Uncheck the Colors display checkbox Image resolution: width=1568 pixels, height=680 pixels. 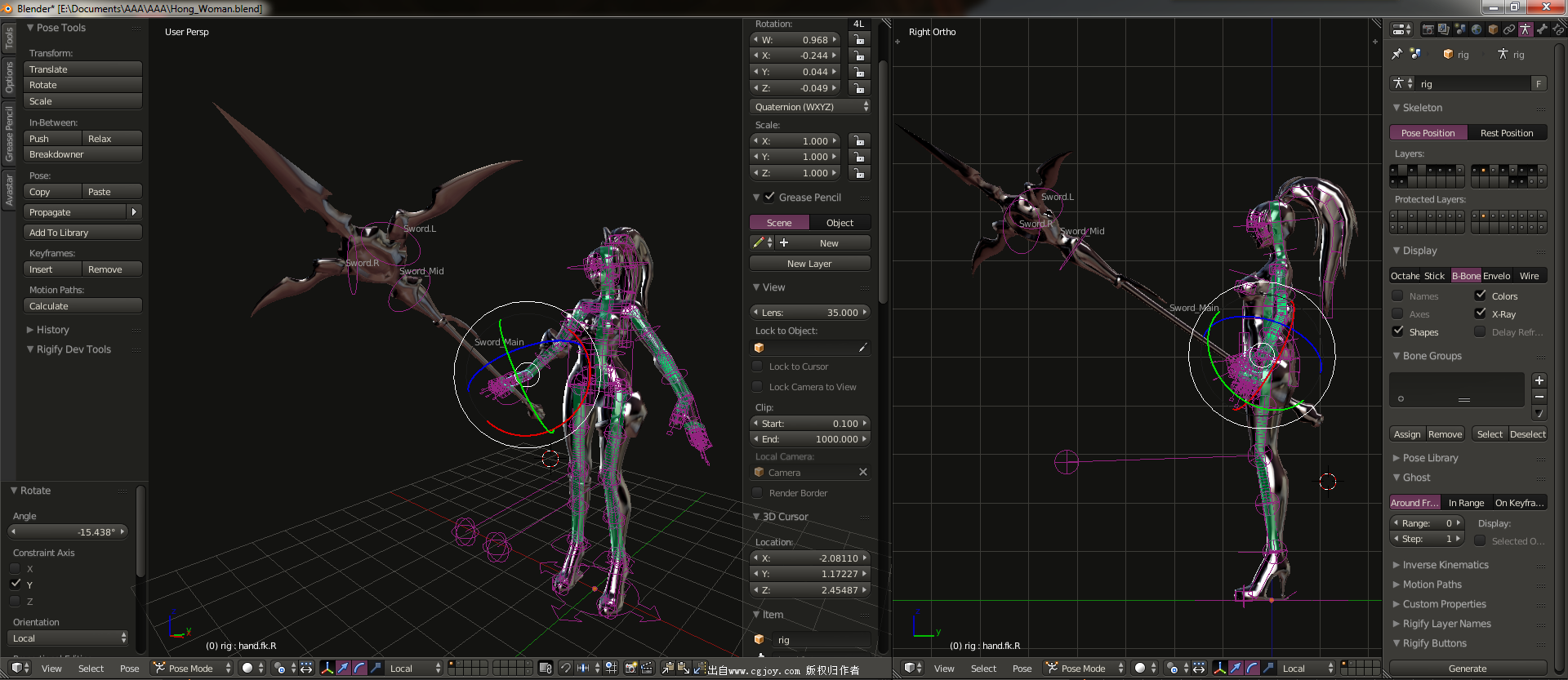[1480, 296]
